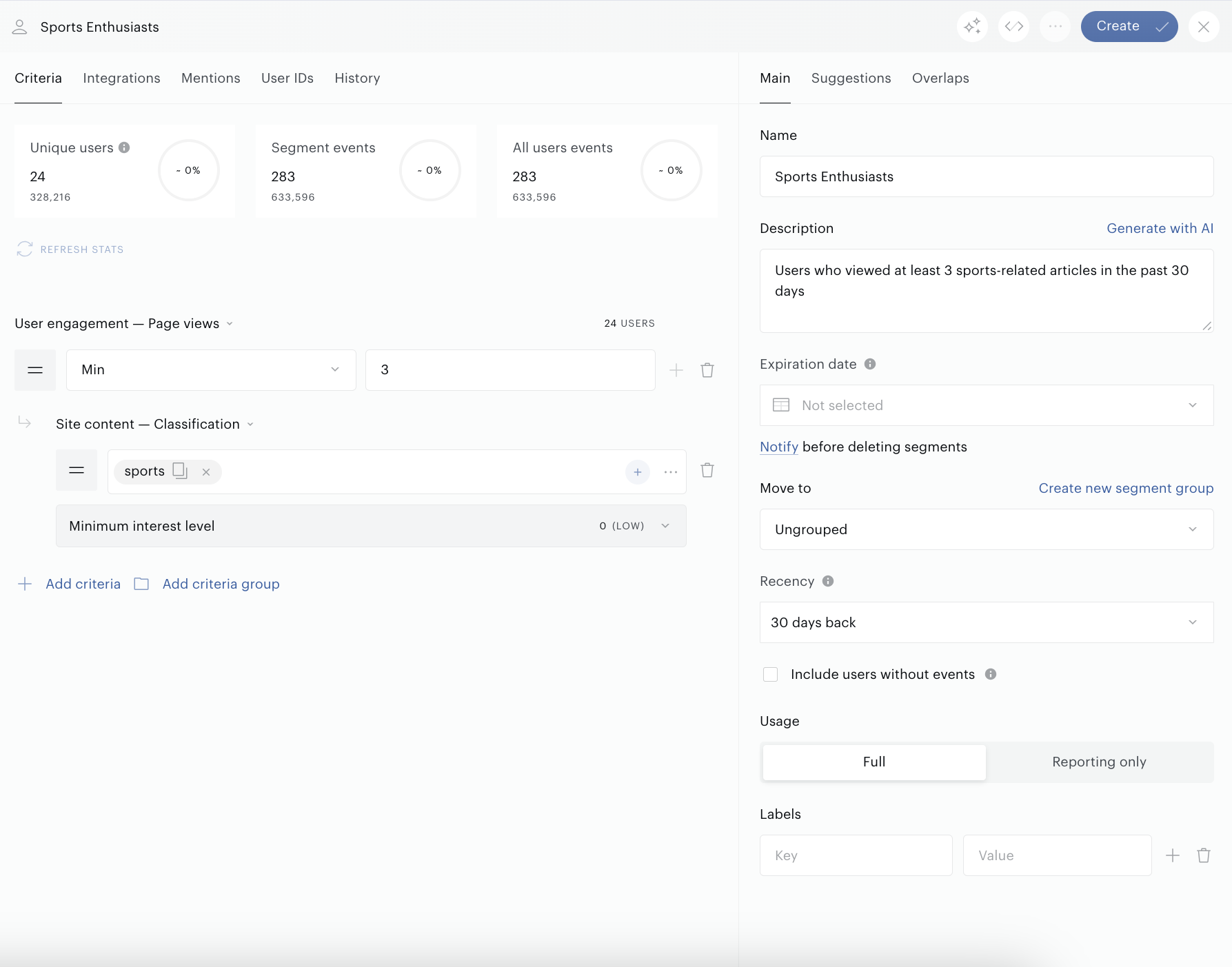Toggle equals operator for Classification row
1232x967 pixels.
(77, 470)
